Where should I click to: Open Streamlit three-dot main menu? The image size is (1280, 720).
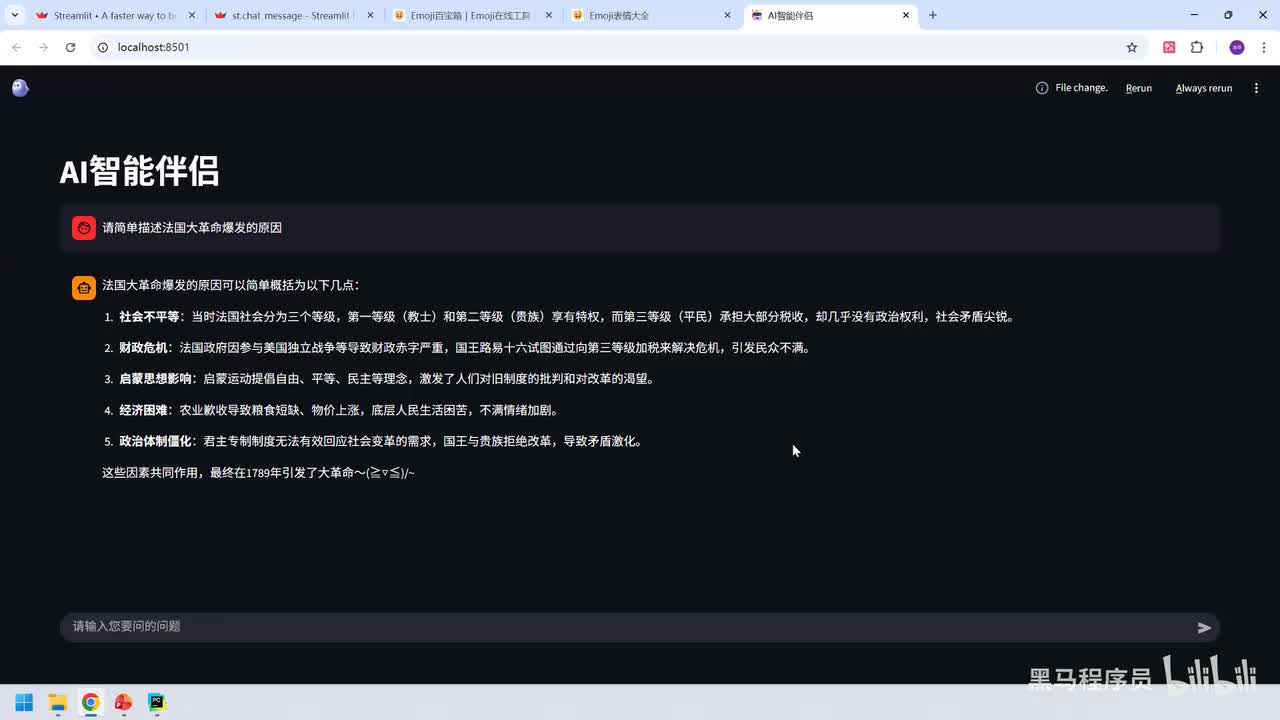[x=1256, y=88]
